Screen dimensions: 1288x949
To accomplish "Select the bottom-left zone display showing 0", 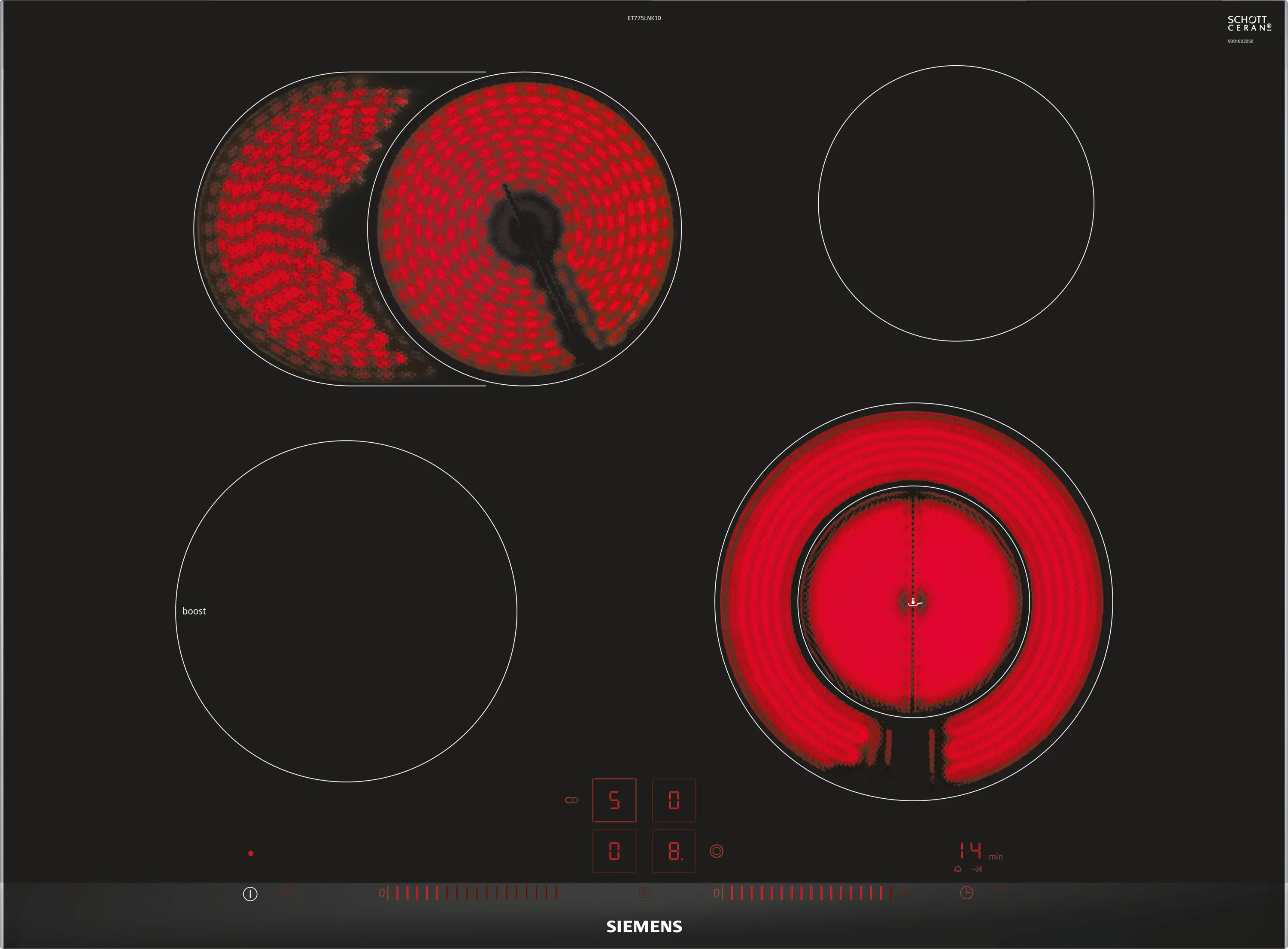I will tap(614, 851).
